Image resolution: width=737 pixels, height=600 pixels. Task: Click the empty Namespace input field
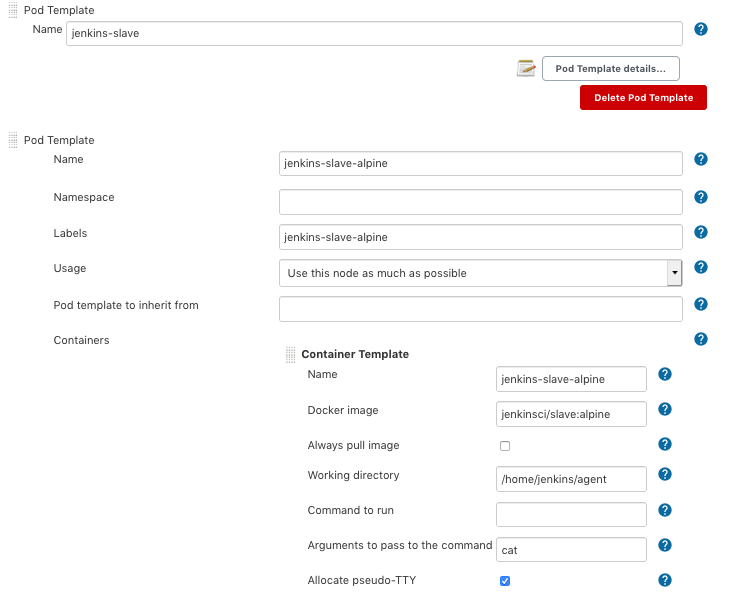480,202
